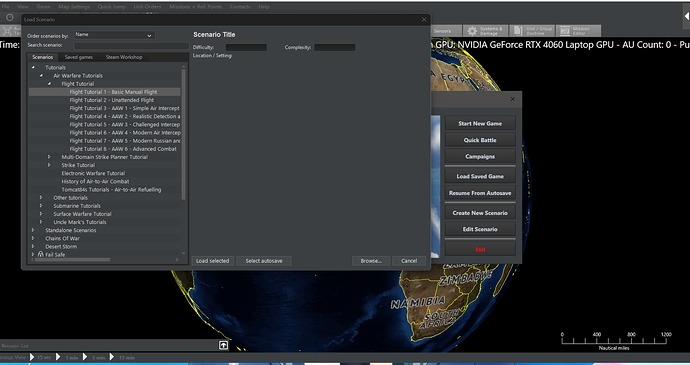
Task: Click the 5 min time-step play arrow
Action: coord(85,357)
